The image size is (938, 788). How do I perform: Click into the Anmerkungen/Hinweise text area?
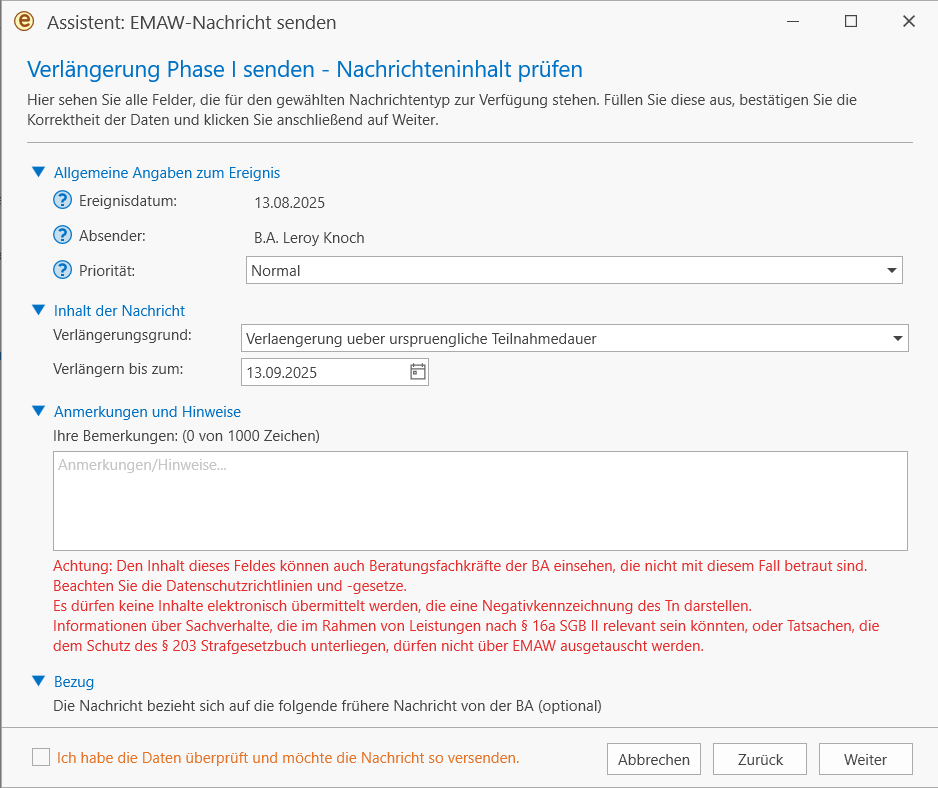tap(480, 500)
